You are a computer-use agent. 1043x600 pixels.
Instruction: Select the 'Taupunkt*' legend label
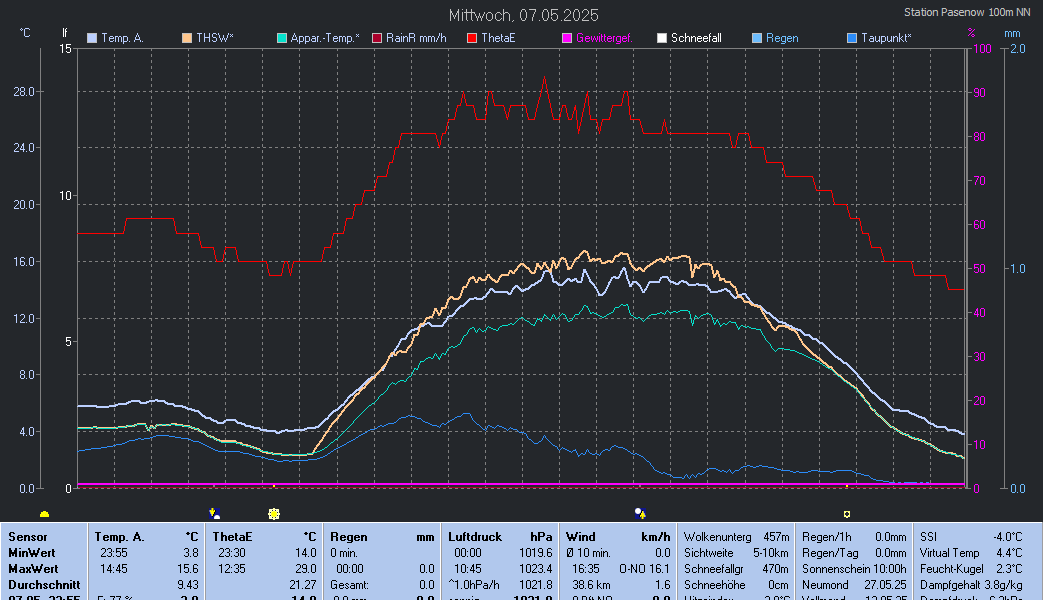pyautogui.click(x=886, y=38)
